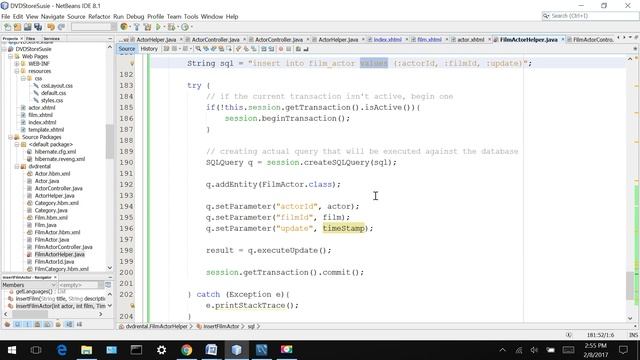Switch to the Files panel tab

pos(30,38)
